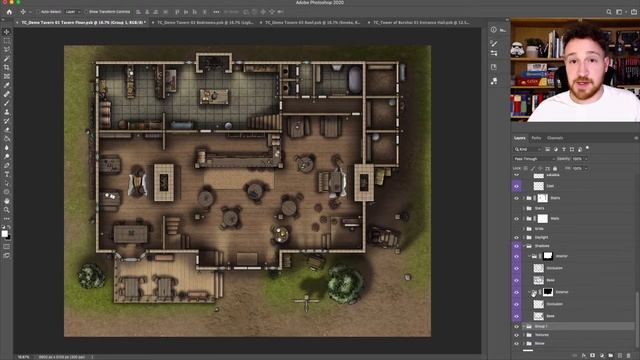Filter layers by pixel layers icon
This screenshot has height=360, width=640.
[x=547, y=149]
